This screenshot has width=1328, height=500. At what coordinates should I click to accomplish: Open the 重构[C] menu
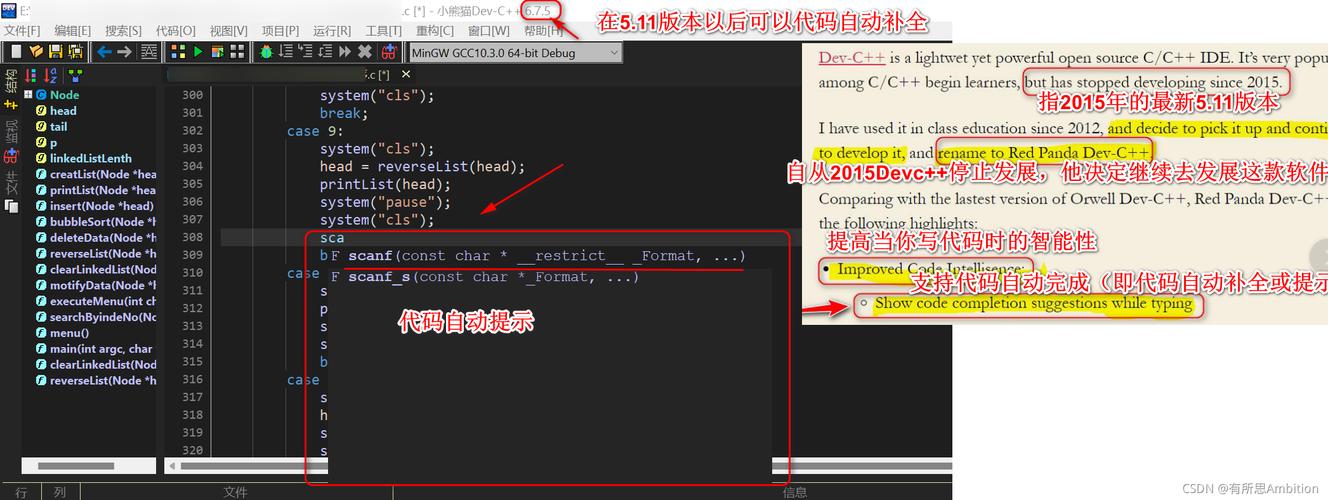click(435, 31)
